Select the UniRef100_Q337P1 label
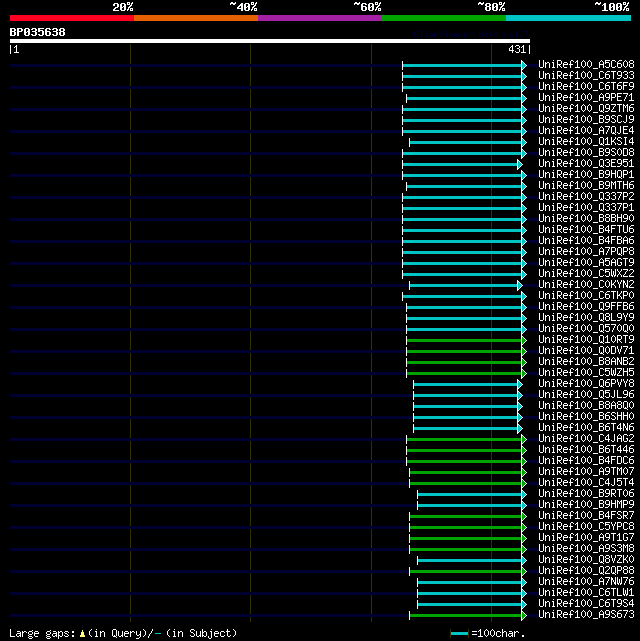 586,208
